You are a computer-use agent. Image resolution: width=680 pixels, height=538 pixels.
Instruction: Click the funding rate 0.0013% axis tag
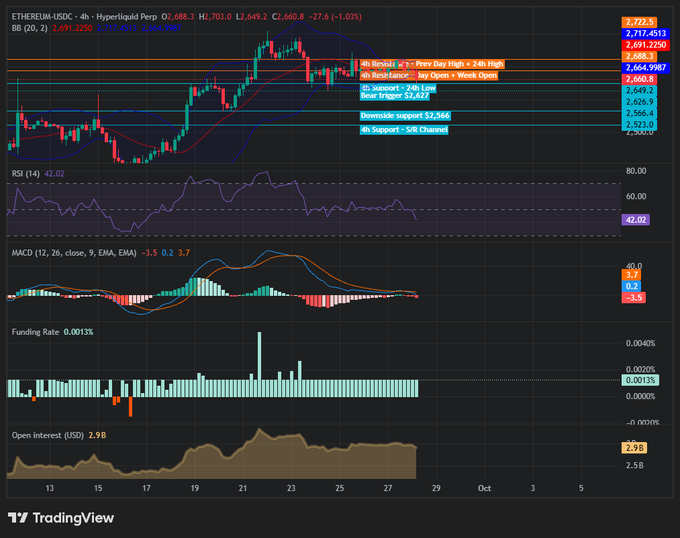tap(640, 380)
